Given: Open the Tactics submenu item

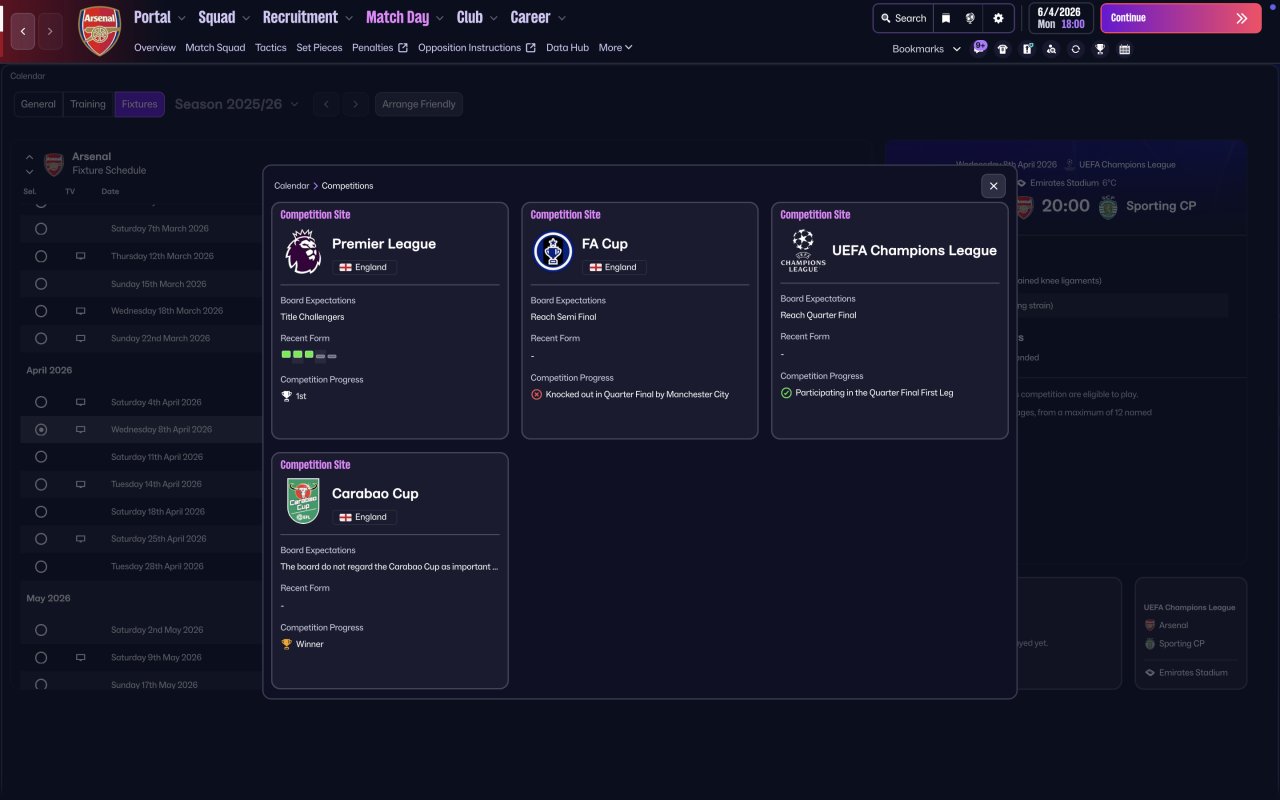Looking at the screenshot, I should (271, 47).
